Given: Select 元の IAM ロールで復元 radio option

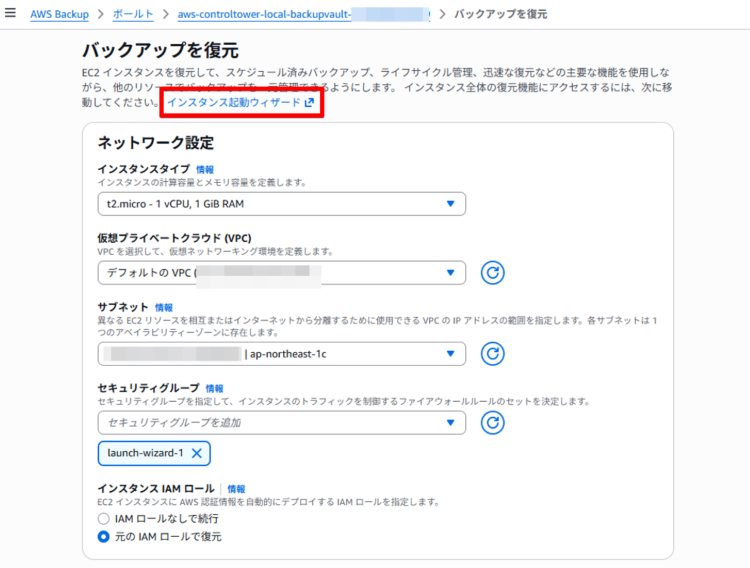Looking at the screenshot, I should click(103, 537).
